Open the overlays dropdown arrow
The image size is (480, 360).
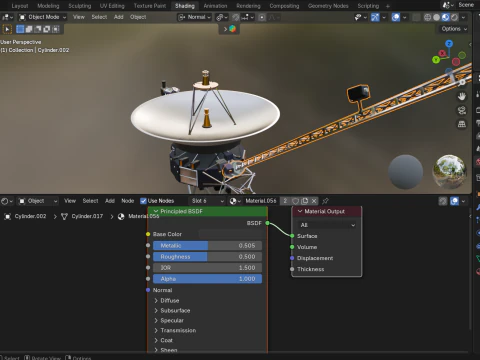404,17
